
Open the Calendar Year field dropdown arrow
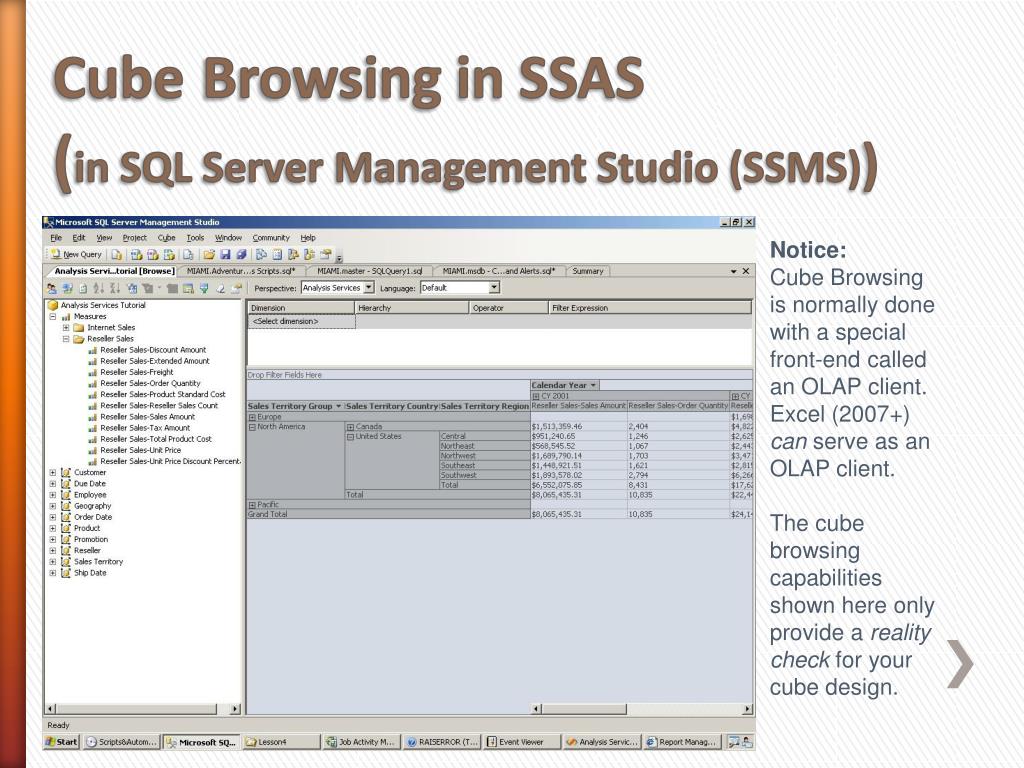[593, 385]
